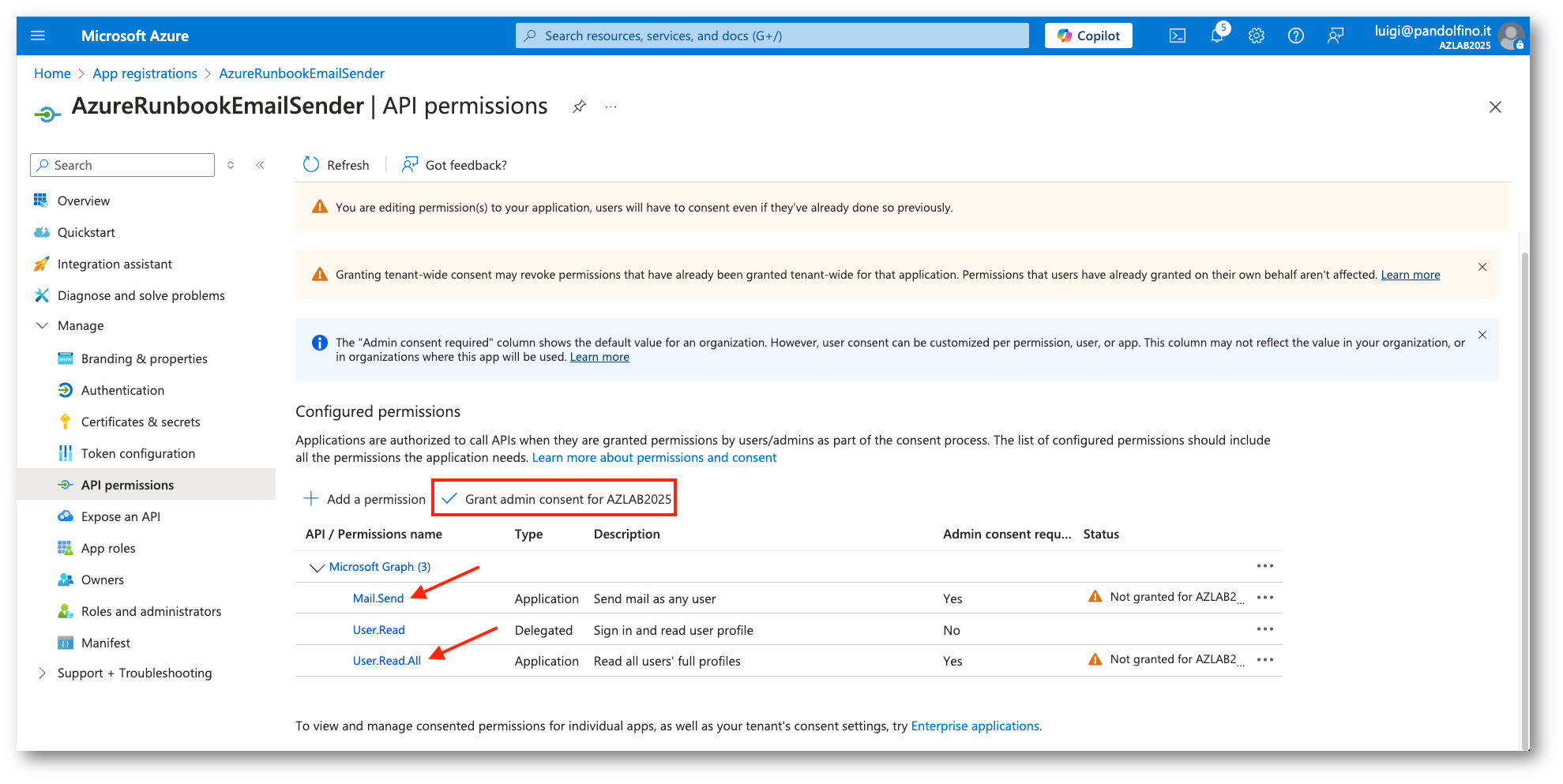Click 'Read all users' full profiles' description
The width and height of the screenshot is (1563, 784).
[667, 661]
